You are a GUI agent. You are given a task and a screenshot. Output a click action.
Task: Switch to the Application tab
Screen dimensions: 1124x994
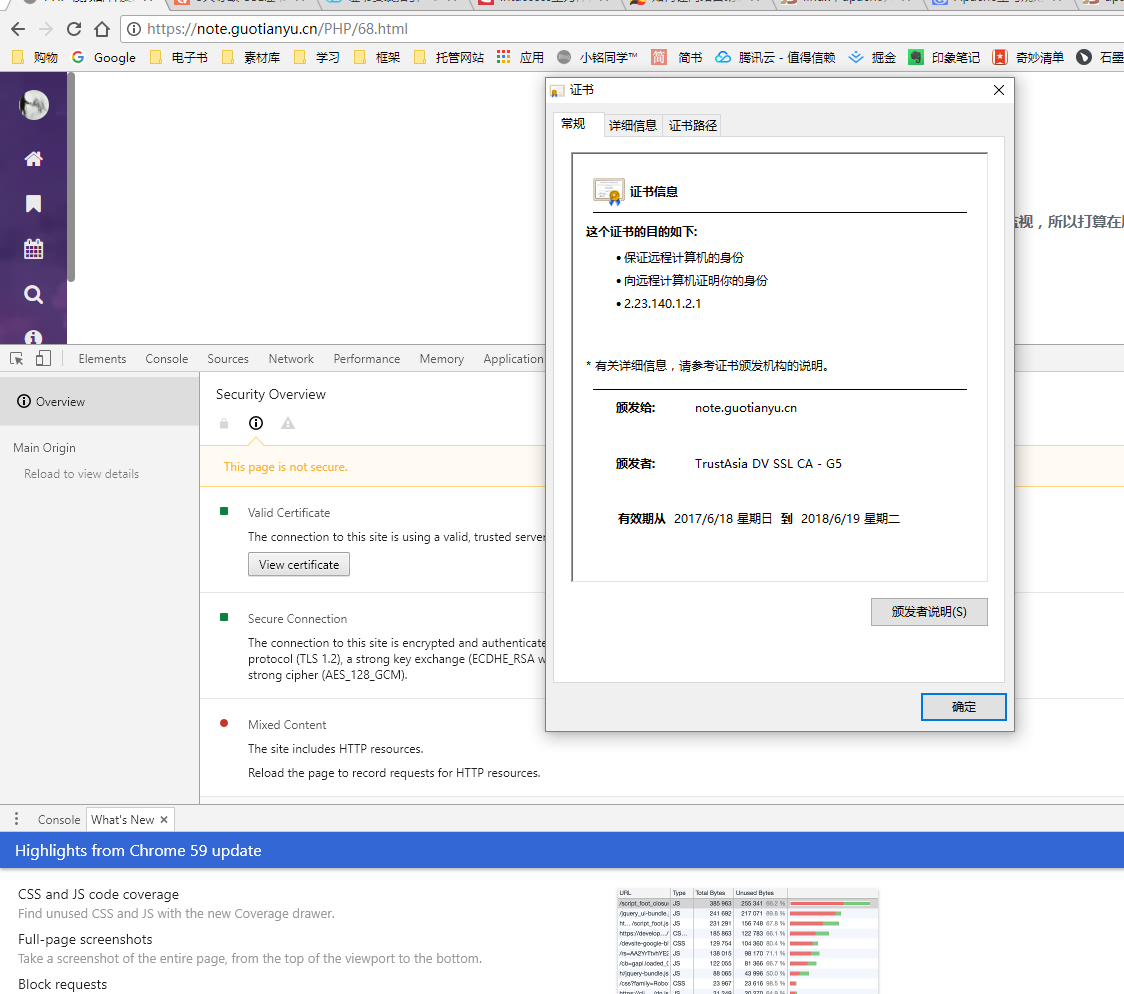(513, 359)
